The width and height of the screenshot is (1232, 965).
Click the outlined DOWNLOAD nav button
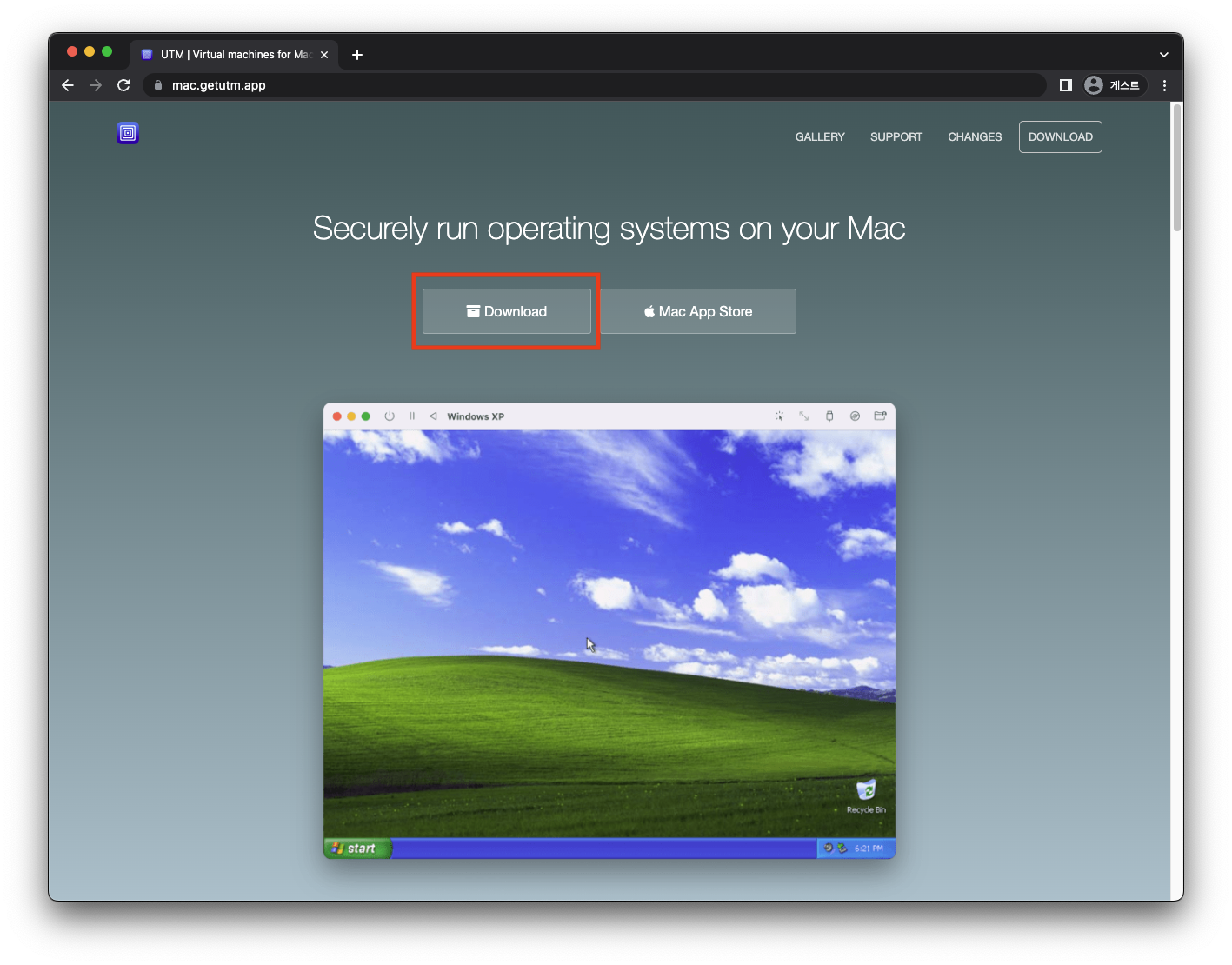coord(1061,136)
